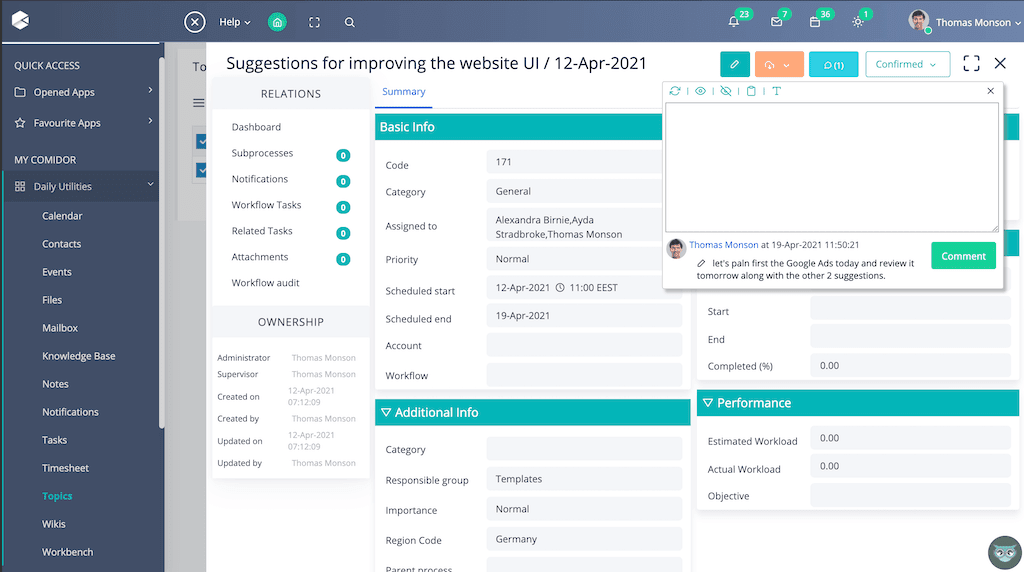1024x572 pixels.
Task: Expand the Help menu
Action: click(x=234, y=22)
